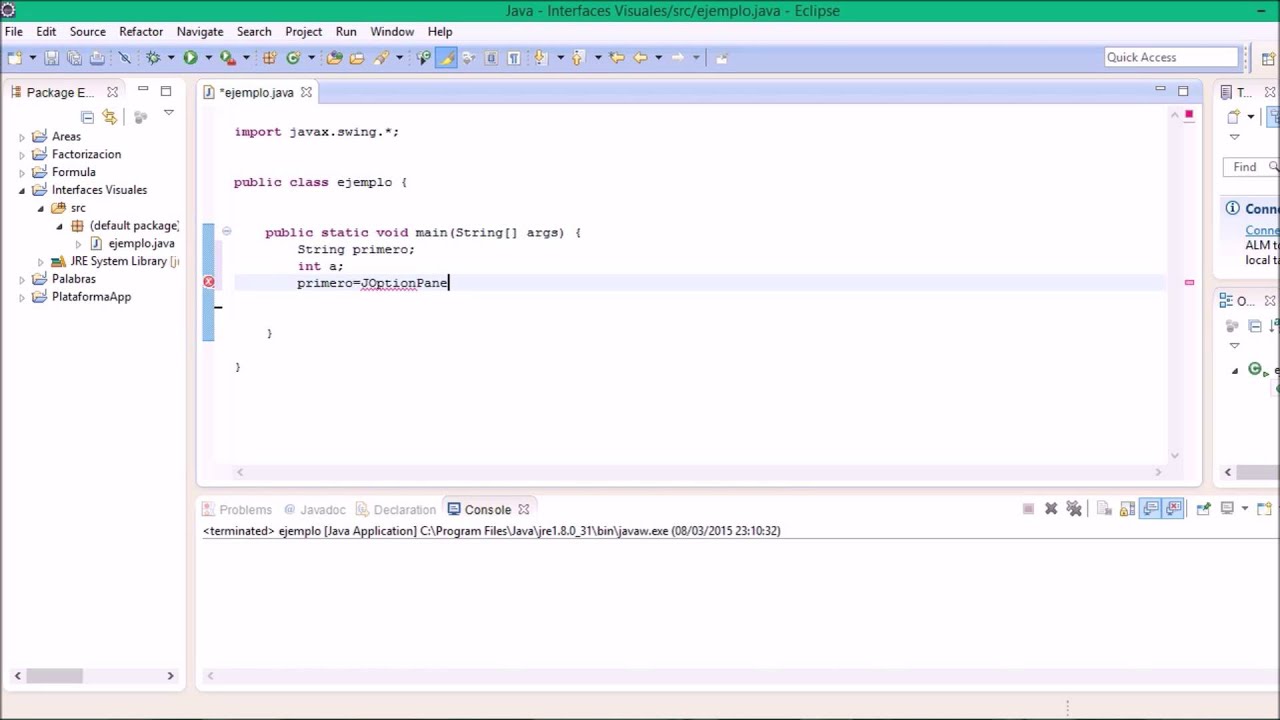Remove All Terminated Launches in Console
This screenshot has height=720, width=1280.
point(1074,509)
